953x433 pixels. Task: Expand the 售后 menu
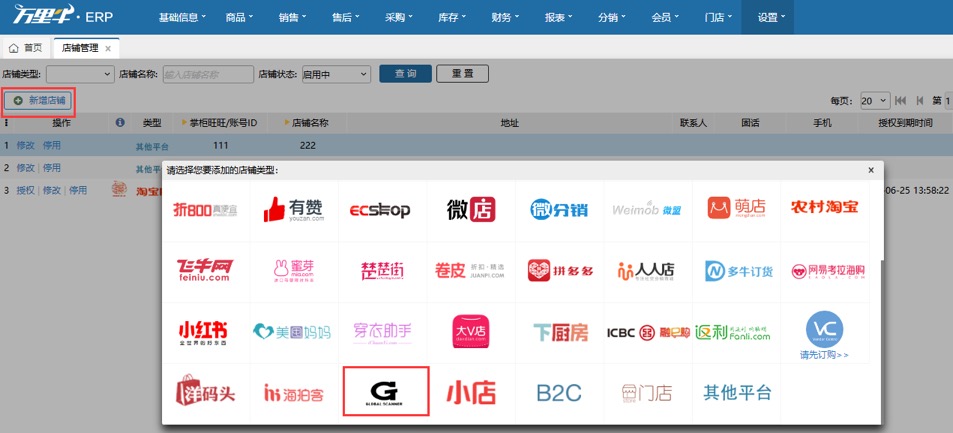pyautogui.click(x=346, y=17)
